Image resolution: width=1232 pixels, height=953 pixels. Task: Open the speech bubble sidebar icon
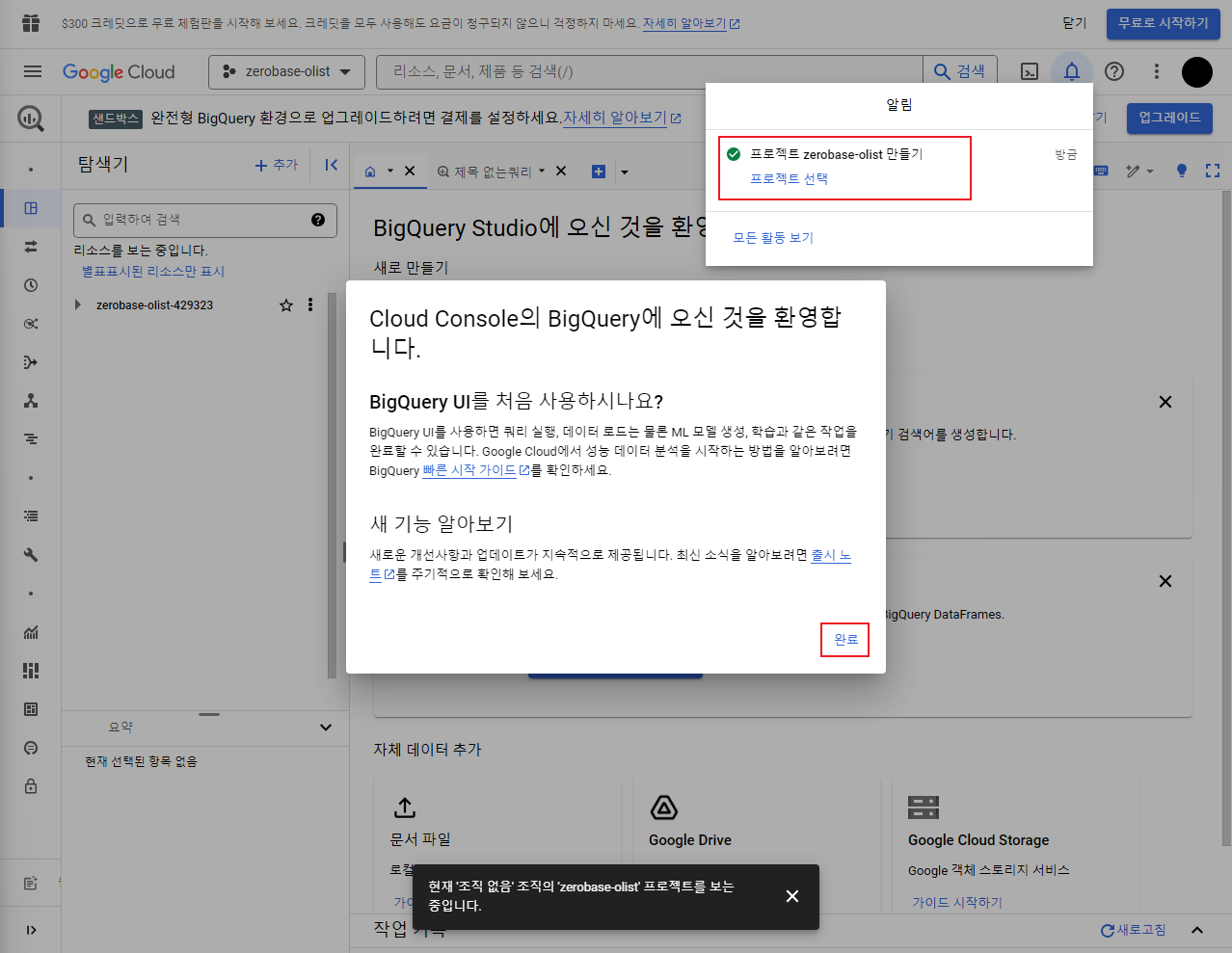(x=31, y=748)
